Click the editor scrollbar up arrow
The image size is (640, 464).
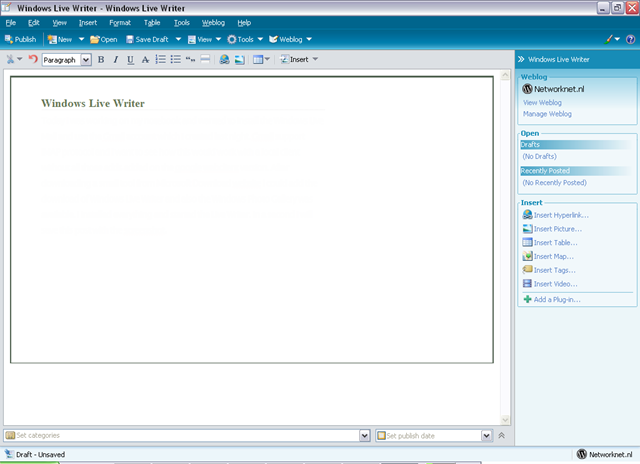(505, 75)
